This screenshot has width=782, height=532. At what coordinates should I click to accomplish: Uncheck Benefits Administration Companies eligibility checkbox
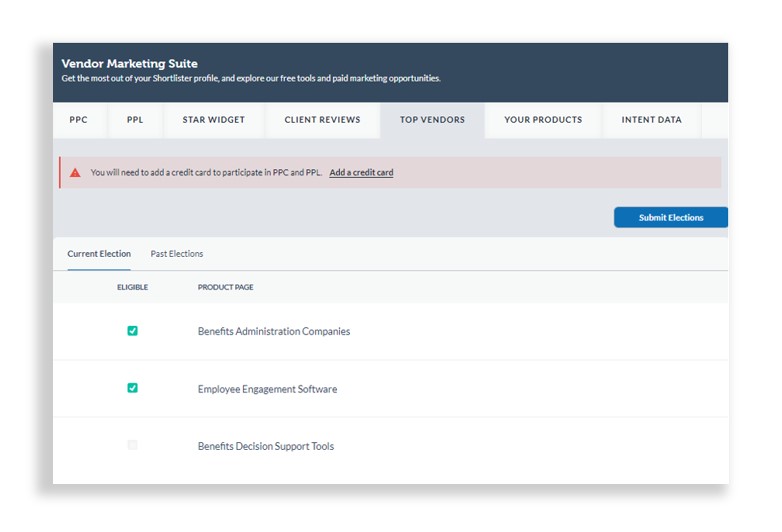coord(133,331)
